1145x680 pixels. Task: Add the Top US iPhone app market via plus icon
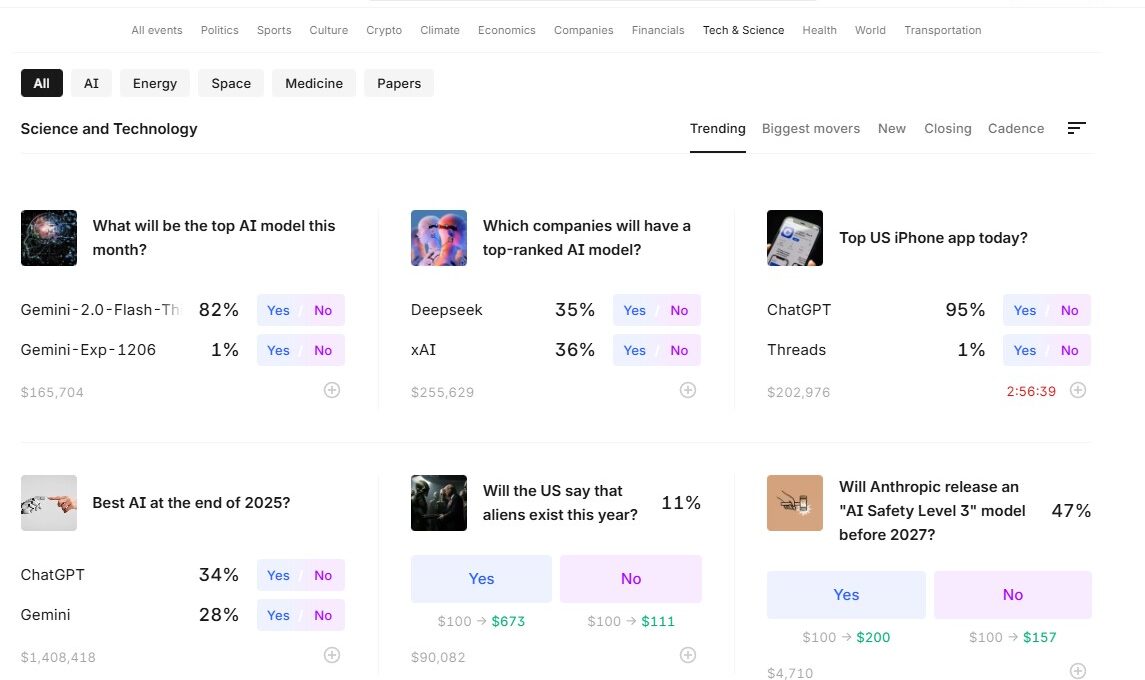click(1078, 390)
